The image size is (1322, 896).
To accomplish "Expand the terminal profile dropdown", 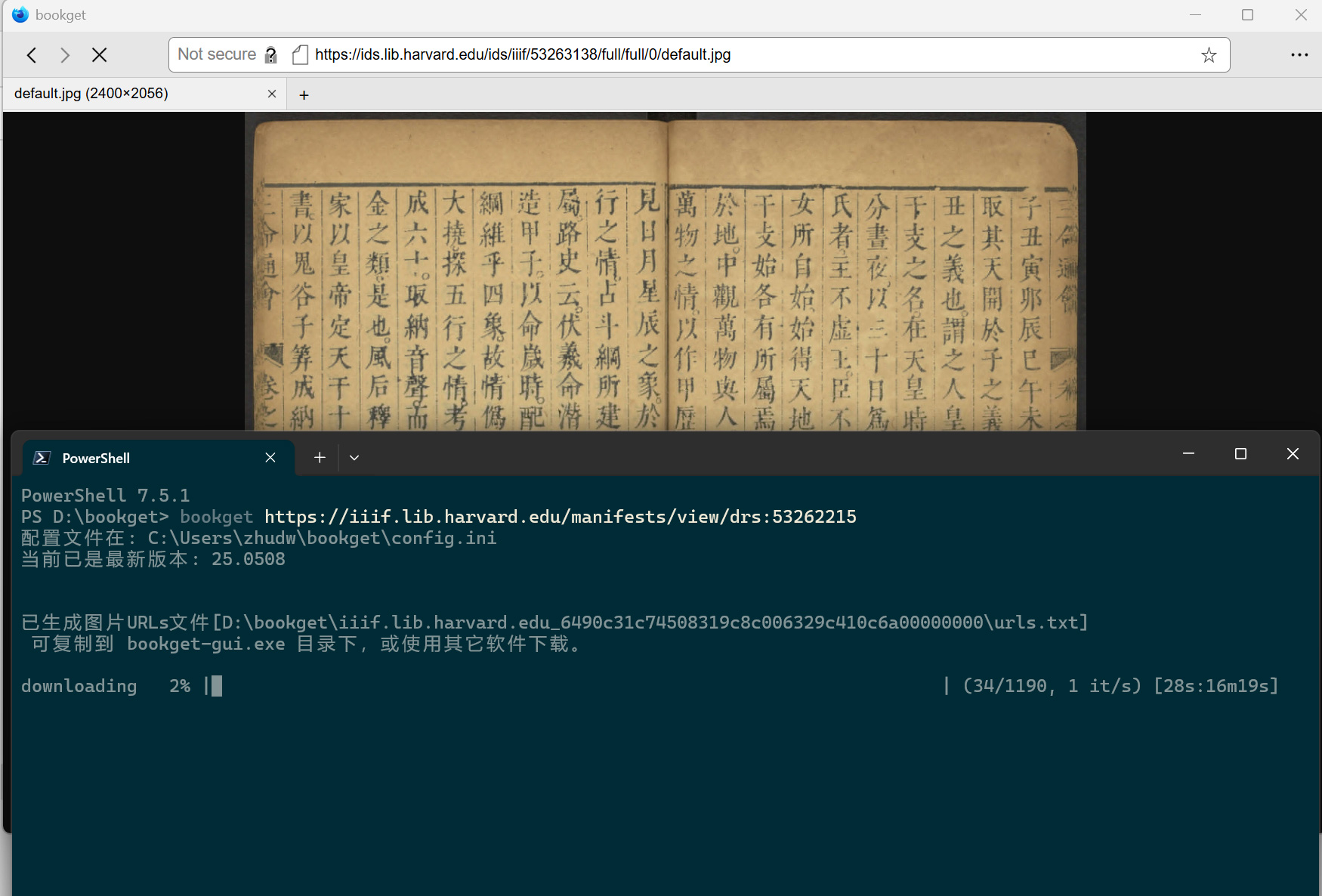I will point(354,458).
